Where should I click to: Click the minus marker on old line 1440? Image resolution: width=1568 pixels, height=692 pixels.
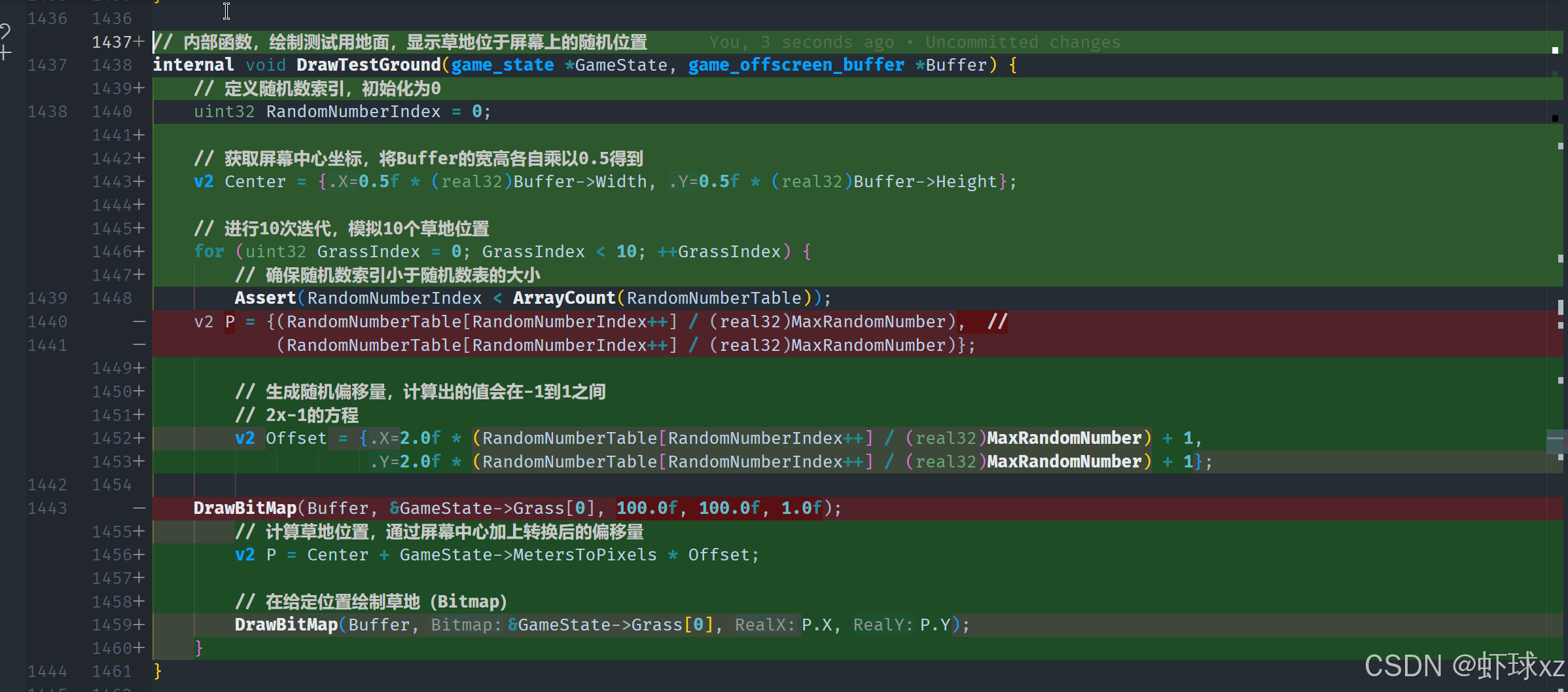click(x=139, y=321)
